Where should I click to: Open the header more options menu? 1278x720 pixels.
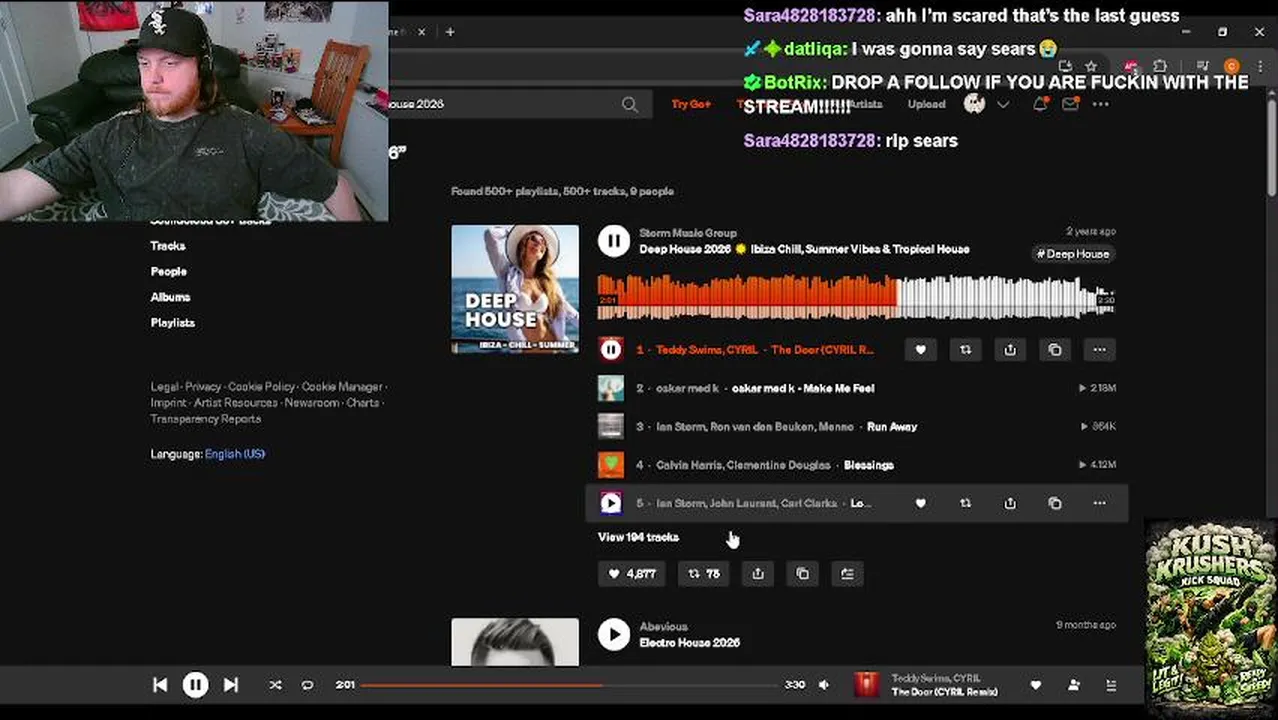click(1100, 104)
